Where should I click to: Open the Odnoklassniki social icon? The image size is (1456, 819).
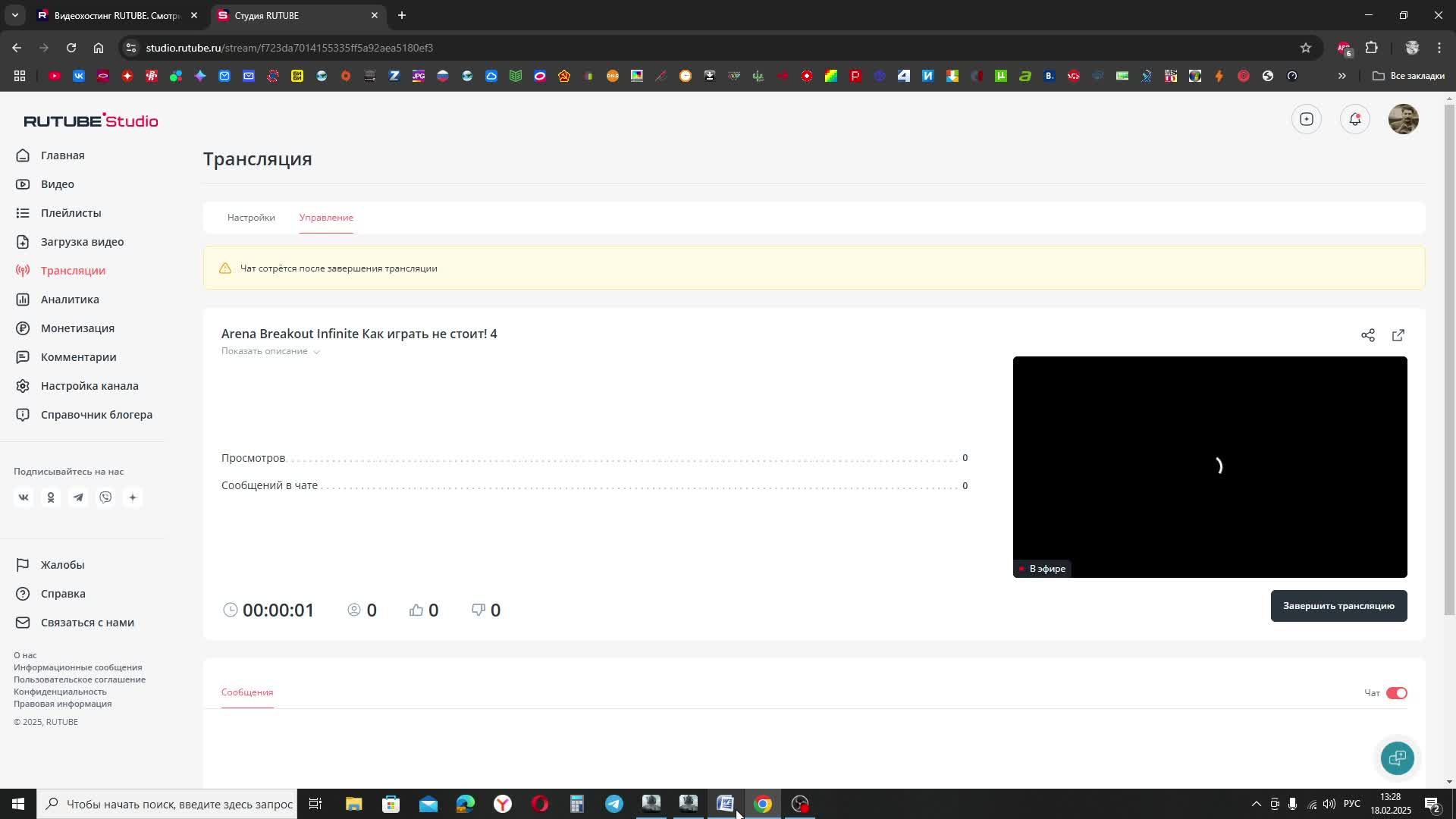(x=51, y=497)
